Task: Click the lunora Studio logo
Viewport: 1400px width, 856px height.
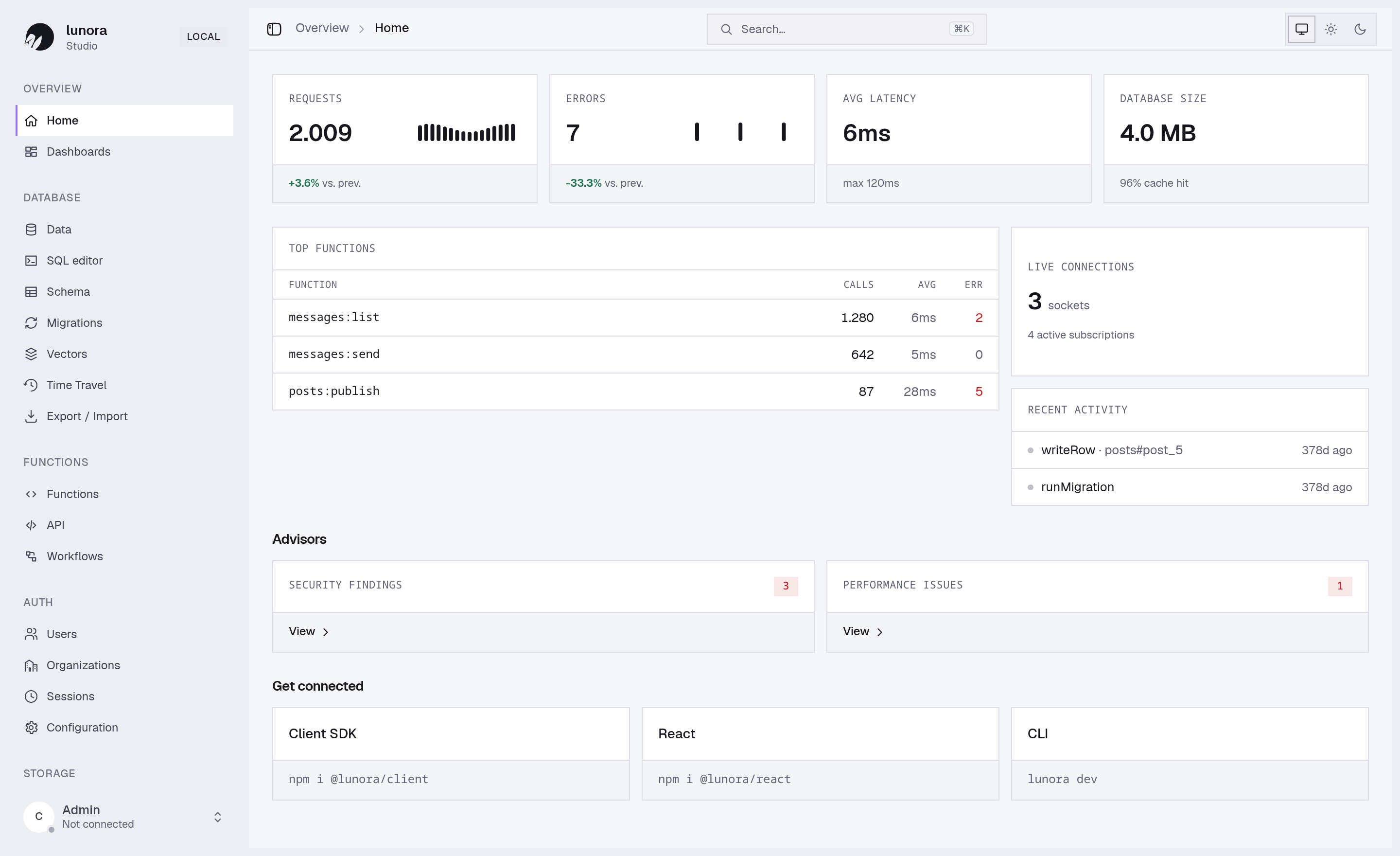Action: coord(39,37)
